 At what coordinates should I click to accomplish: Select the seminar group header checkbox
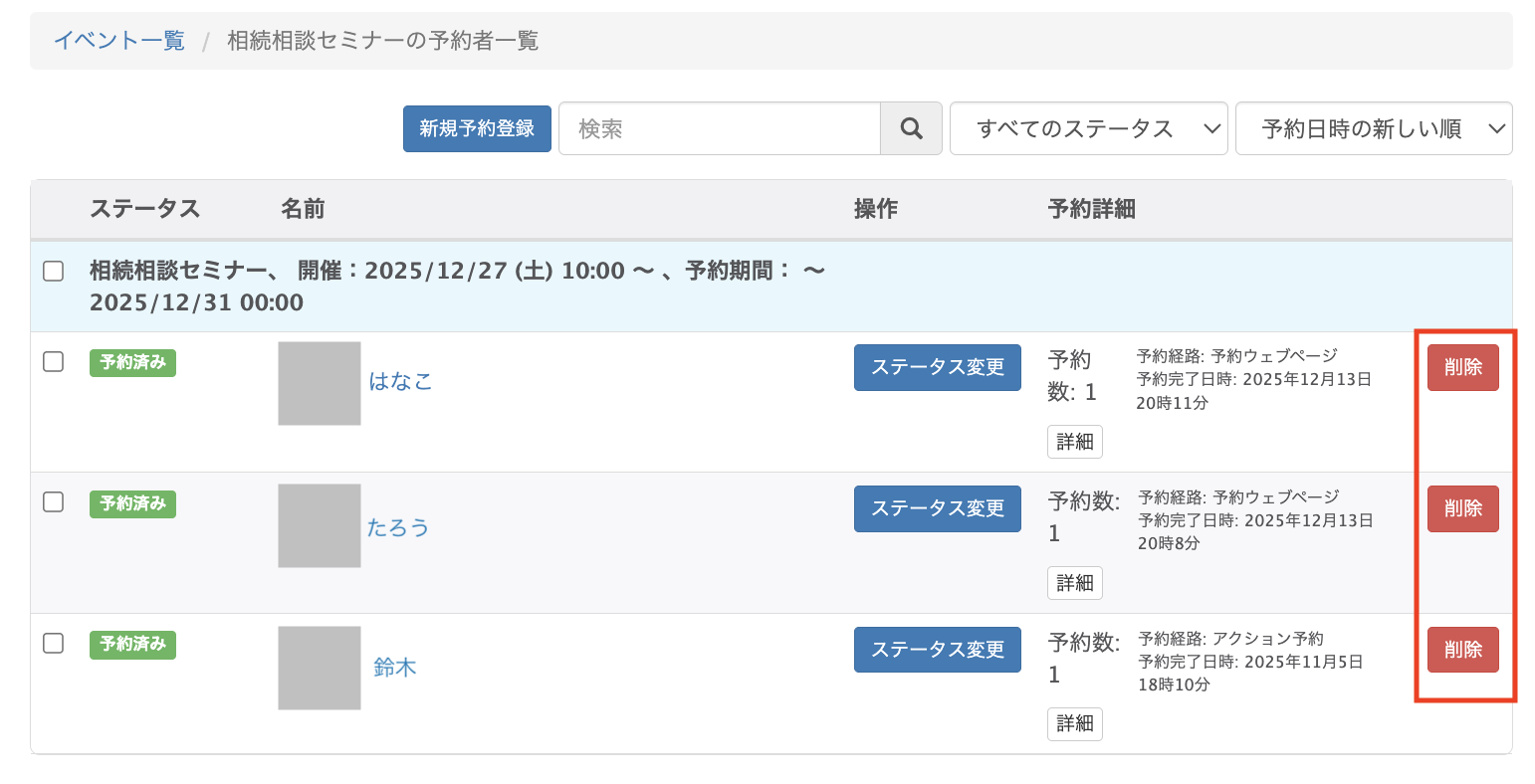click(54, 269)
